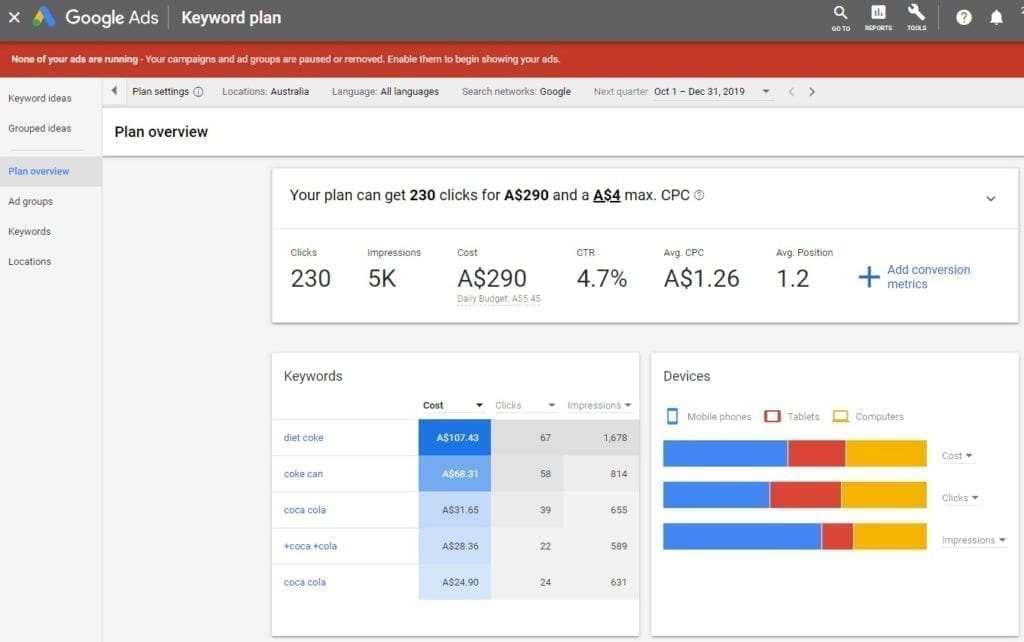Click the Daily Budget: A$5.45 text
Image resolution: width=1024 pixels, height=642 pixels.
pyautogui.click(x=499, y=299)
